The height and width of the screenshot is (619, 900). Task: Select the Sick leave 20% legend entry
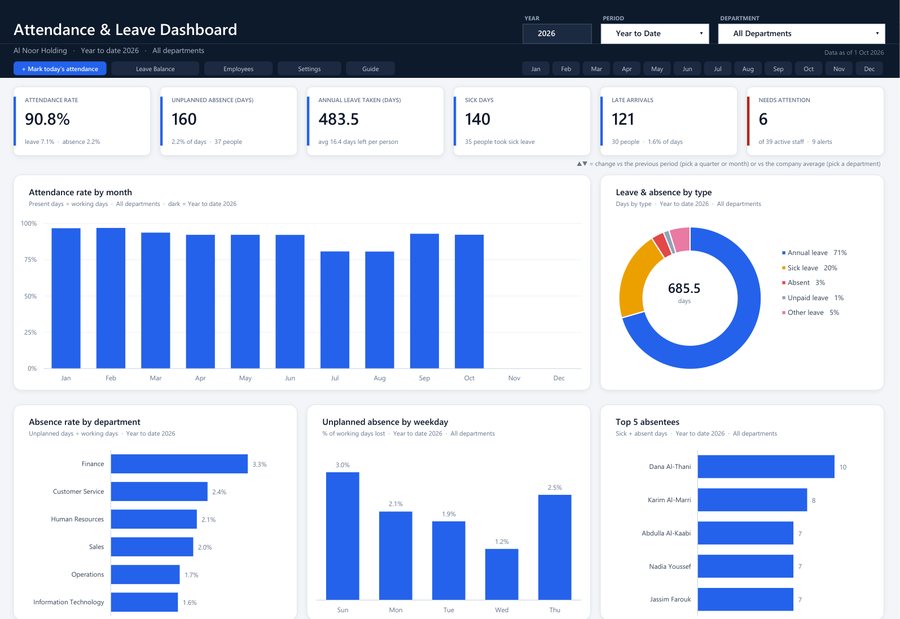click(809, 268)
